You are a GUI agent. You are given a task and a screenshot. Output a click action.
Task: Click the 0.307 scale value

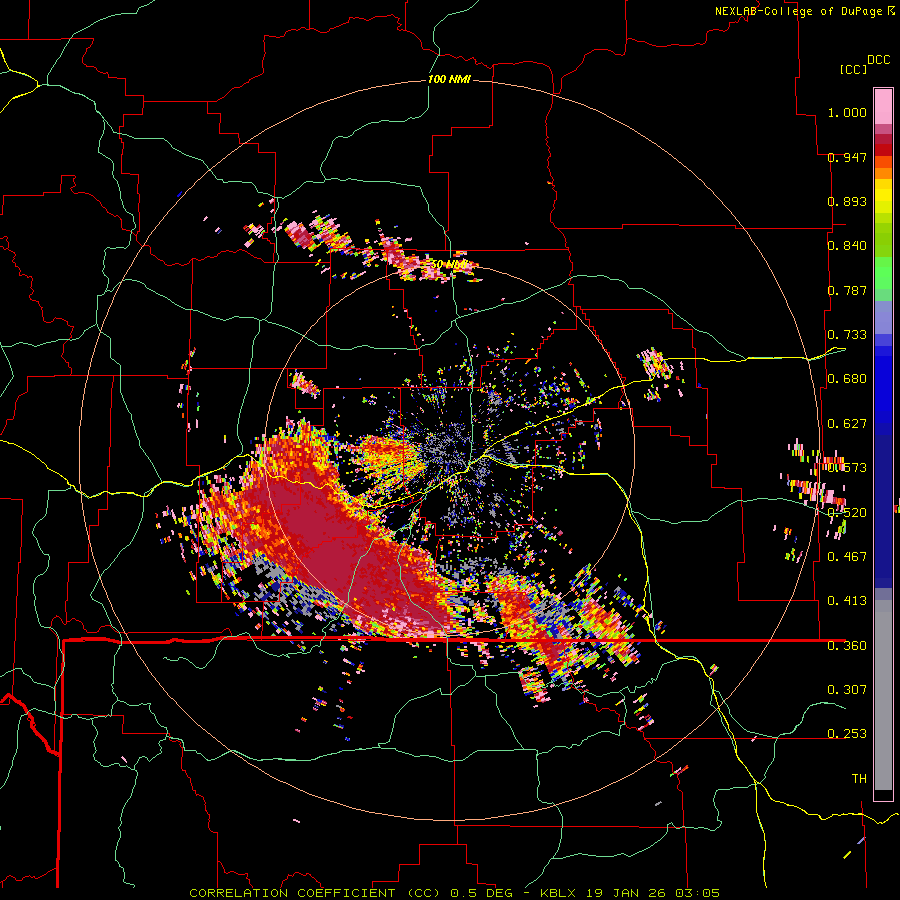click(847, 689)
